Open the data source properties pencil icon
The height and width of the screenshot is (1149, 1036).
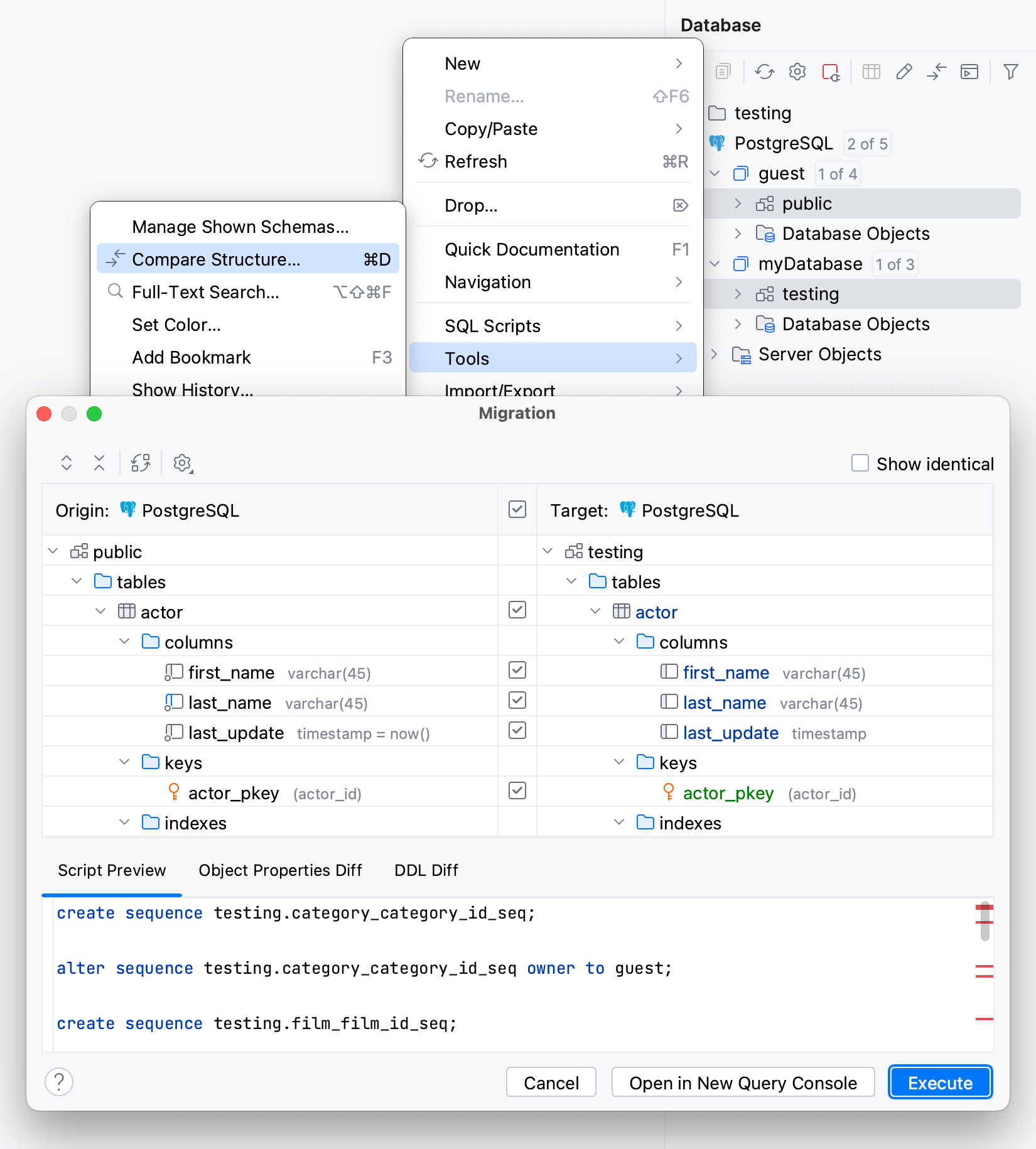[x=904, y=72]
